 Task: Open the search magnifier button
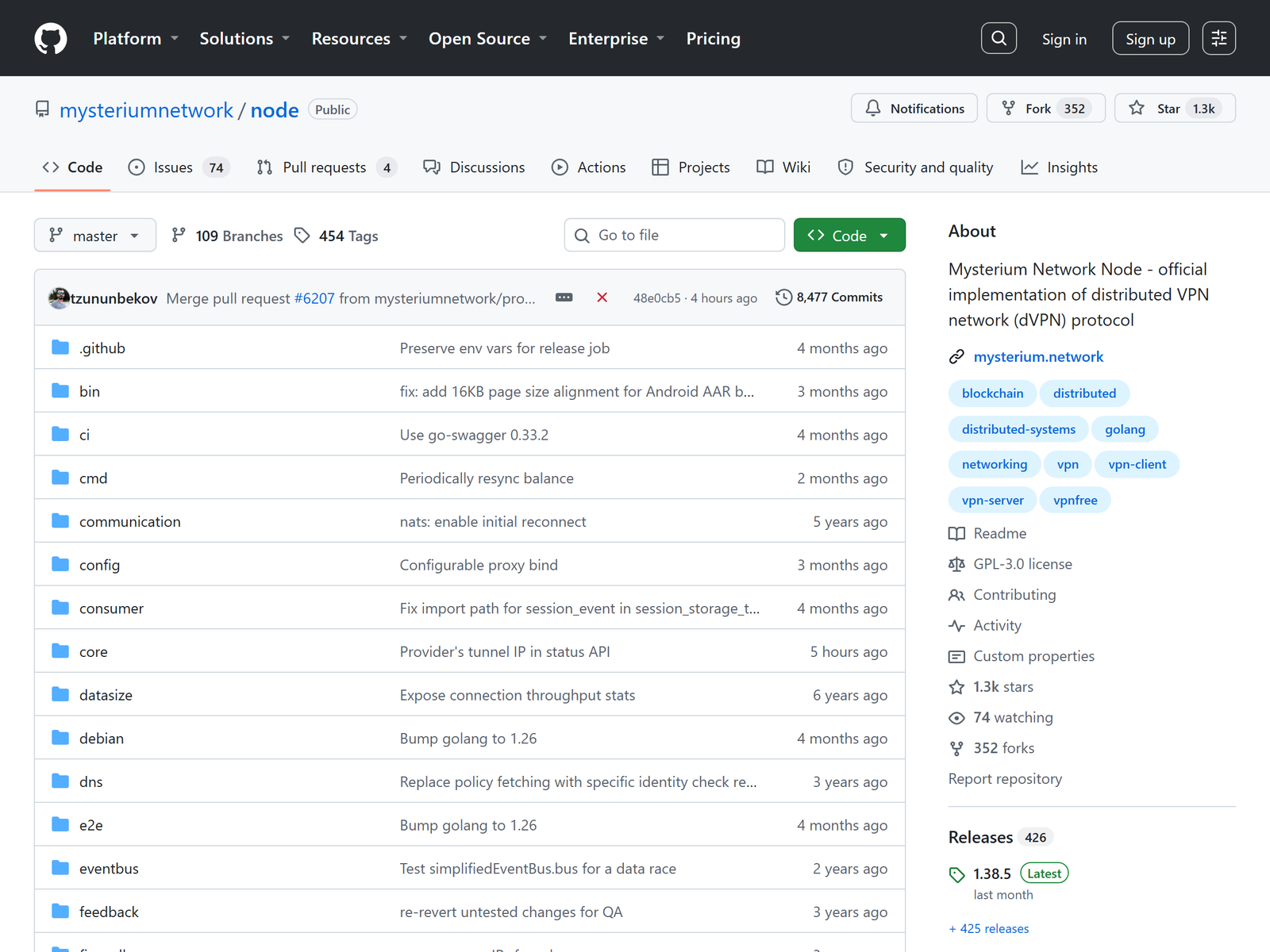999,38
